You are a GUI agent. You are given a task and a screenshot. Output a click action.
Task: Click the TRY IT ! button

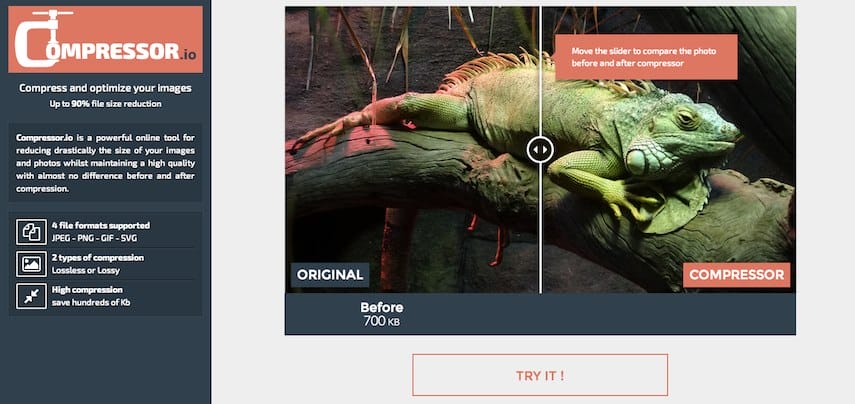pyautogui.click(x=540, y=375)
